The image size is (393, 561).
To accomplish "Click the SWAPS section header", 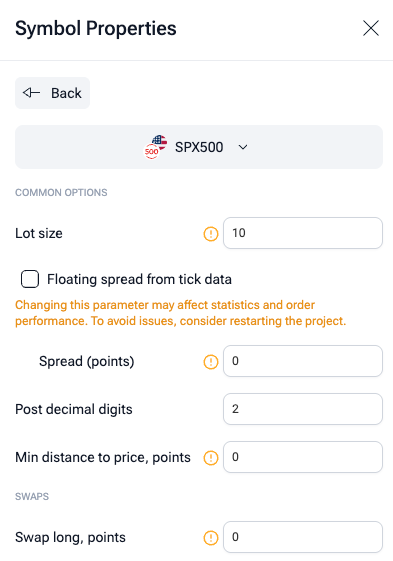I will 32,497.
